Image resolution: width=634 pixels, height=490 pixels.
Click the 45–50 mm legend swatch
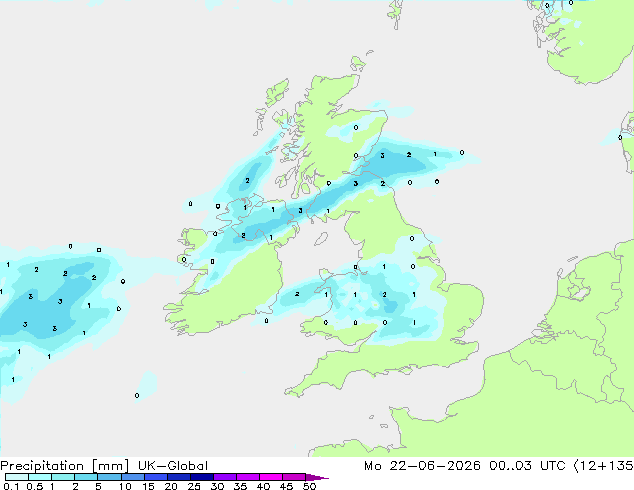[x=294, y=477]
